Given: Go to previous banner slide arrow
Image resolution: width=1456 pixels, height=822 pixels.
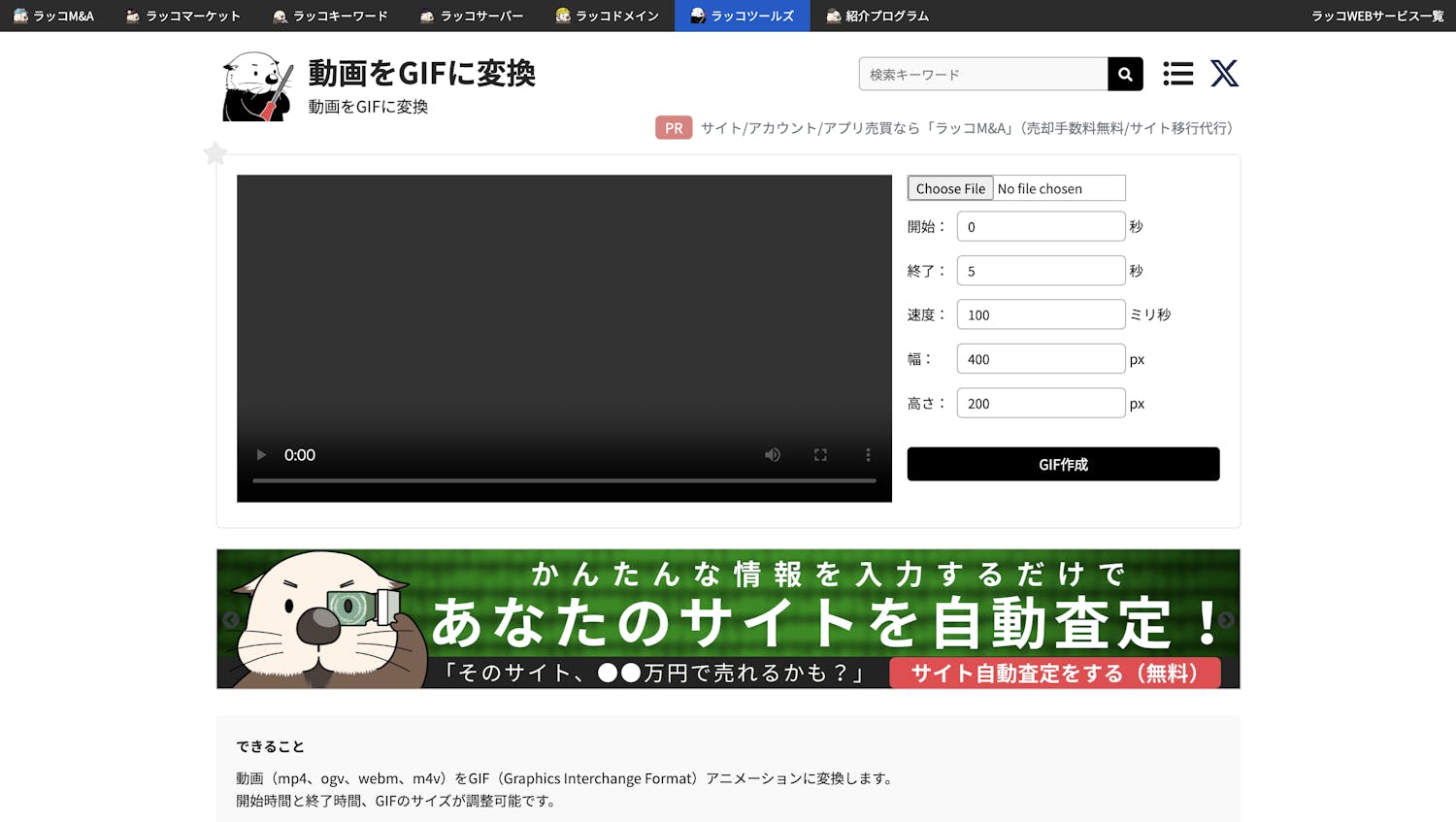Looking at the screenshot, I should 231,620.
